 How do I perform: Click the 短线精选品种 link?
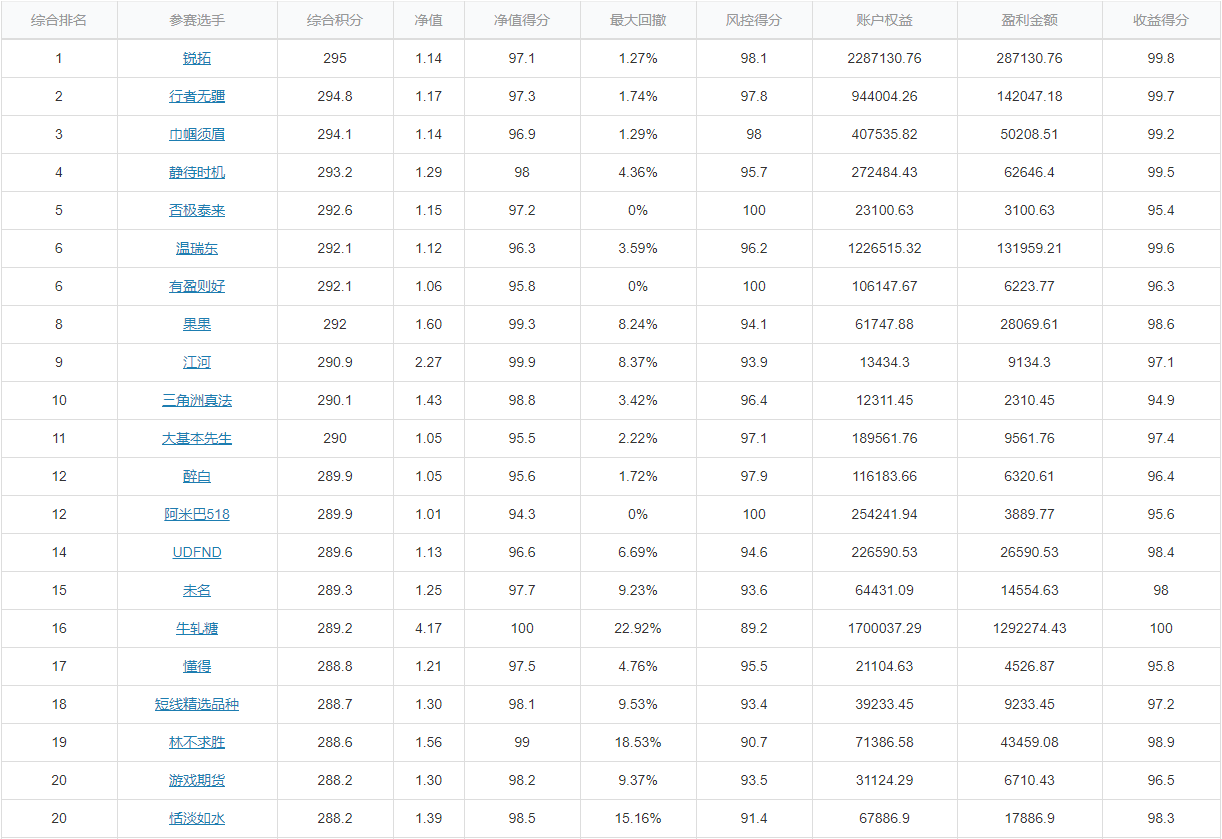197,705
